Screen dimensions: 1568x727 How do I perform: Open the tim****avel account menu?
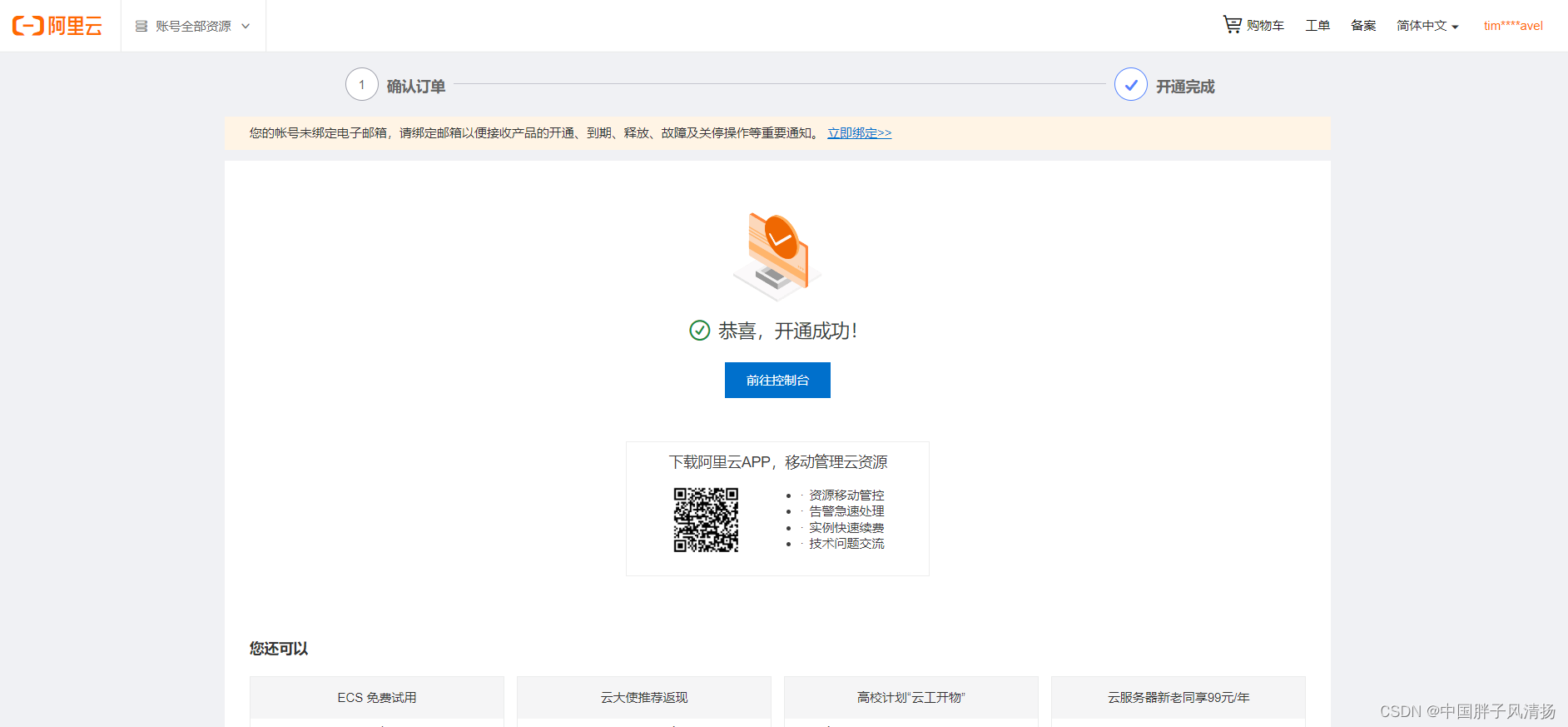[x=1513, y=26]
